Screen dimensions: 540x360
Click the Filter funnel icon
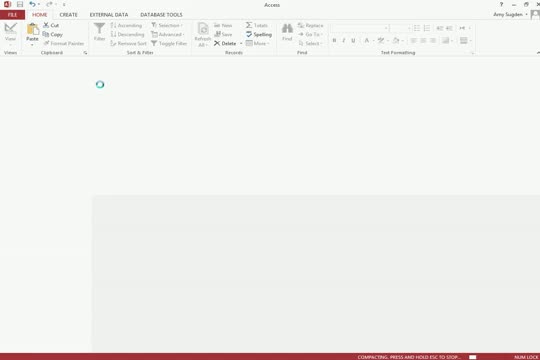pos(99,28)
